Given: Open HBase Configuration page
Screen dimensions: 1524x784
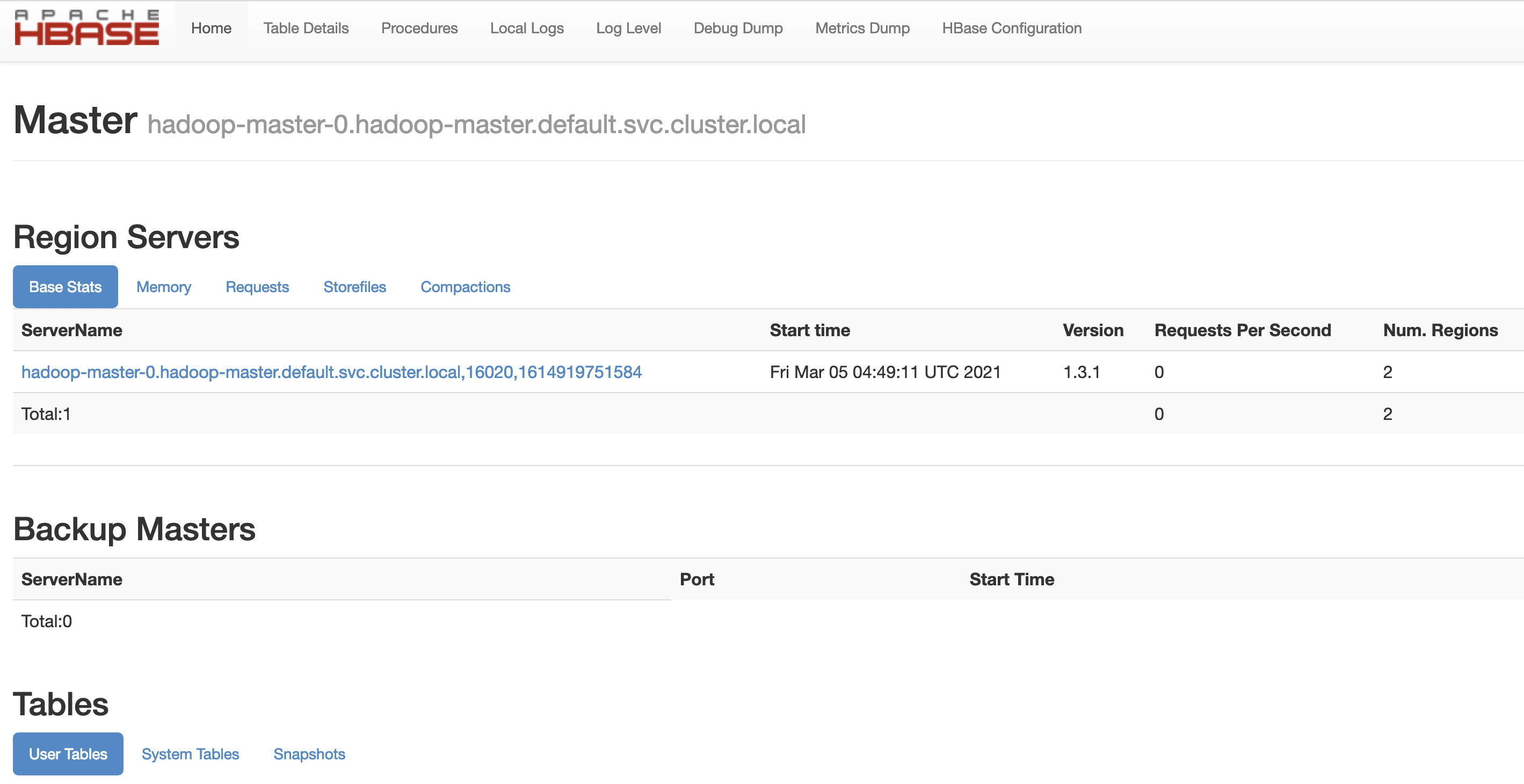Looking at the screenshot, I should (1011, 28).
